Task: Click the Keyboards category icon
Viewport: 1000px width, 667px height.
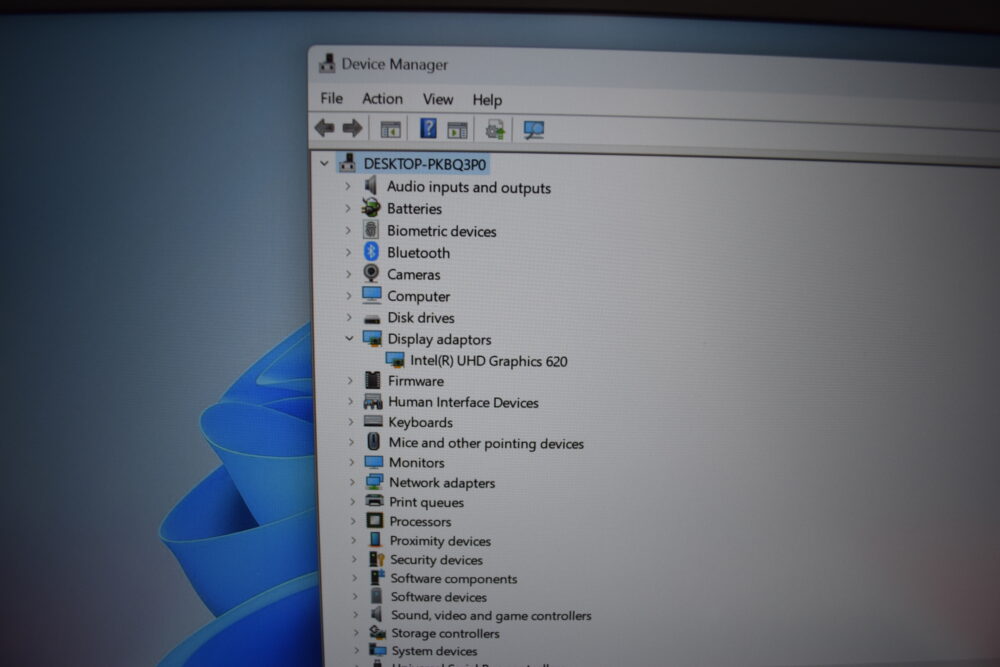Action: coord(373,421)
